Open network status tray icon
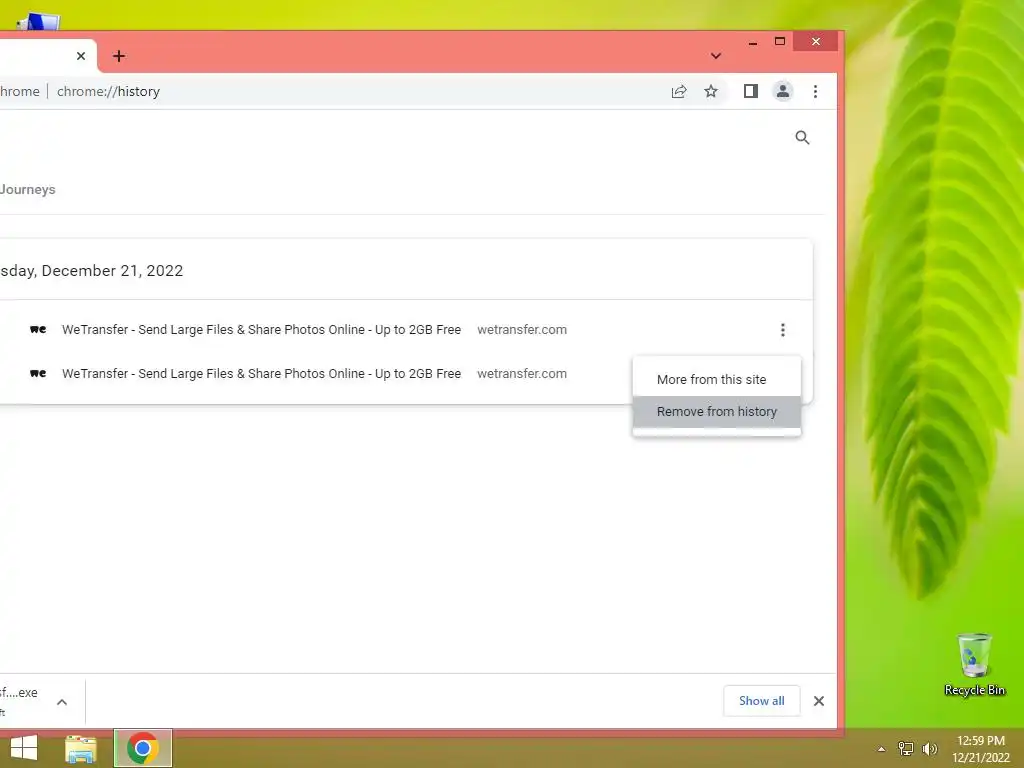 [906, 748]
